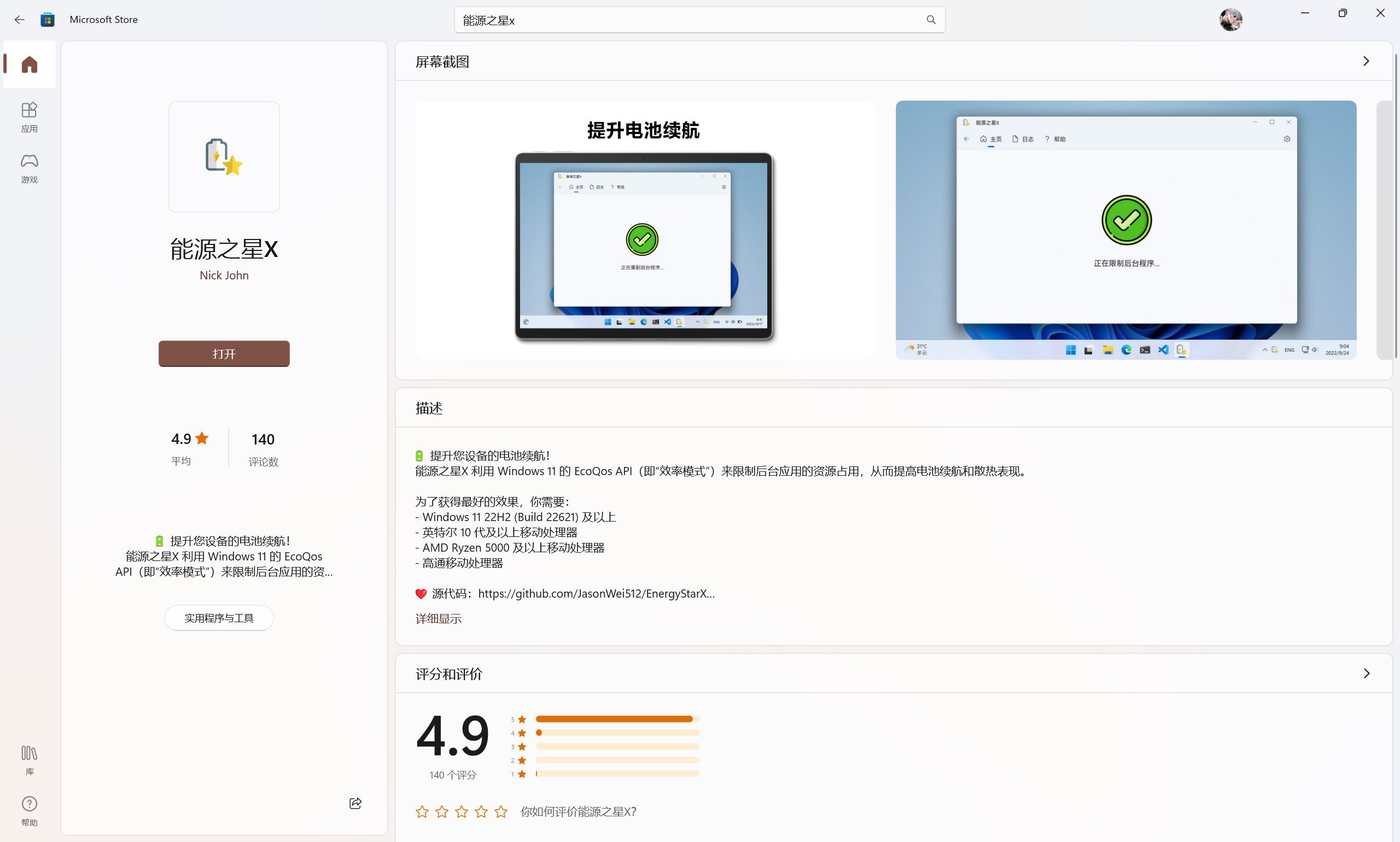The height and width of the screenshot is (842, 1400).
Task: Expand the 评分和评价 section chevron
Action: (1367, 674)
